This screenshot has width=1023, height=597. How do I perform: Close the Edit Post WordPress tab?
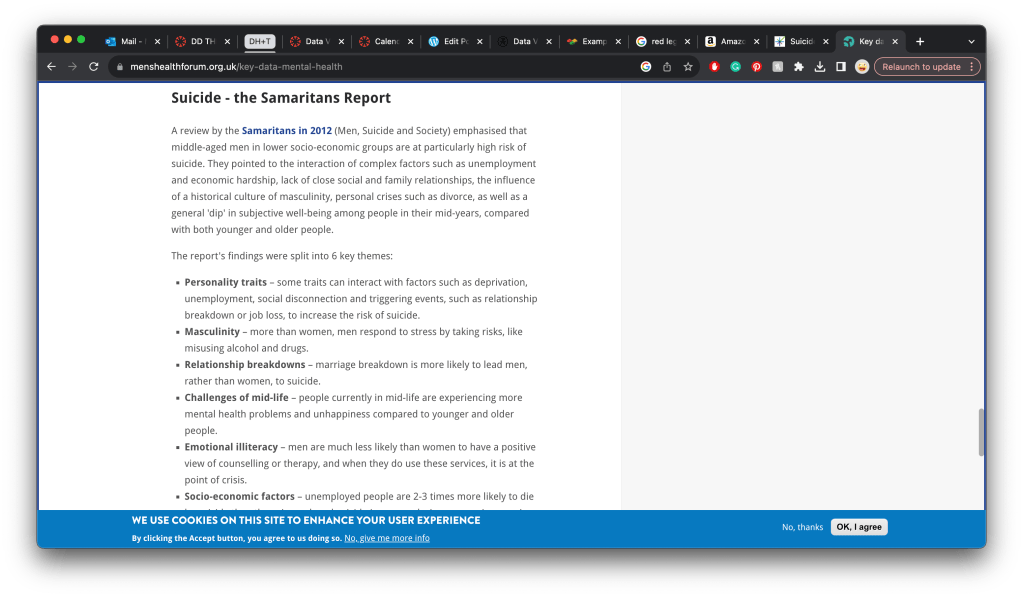point(480,41)
